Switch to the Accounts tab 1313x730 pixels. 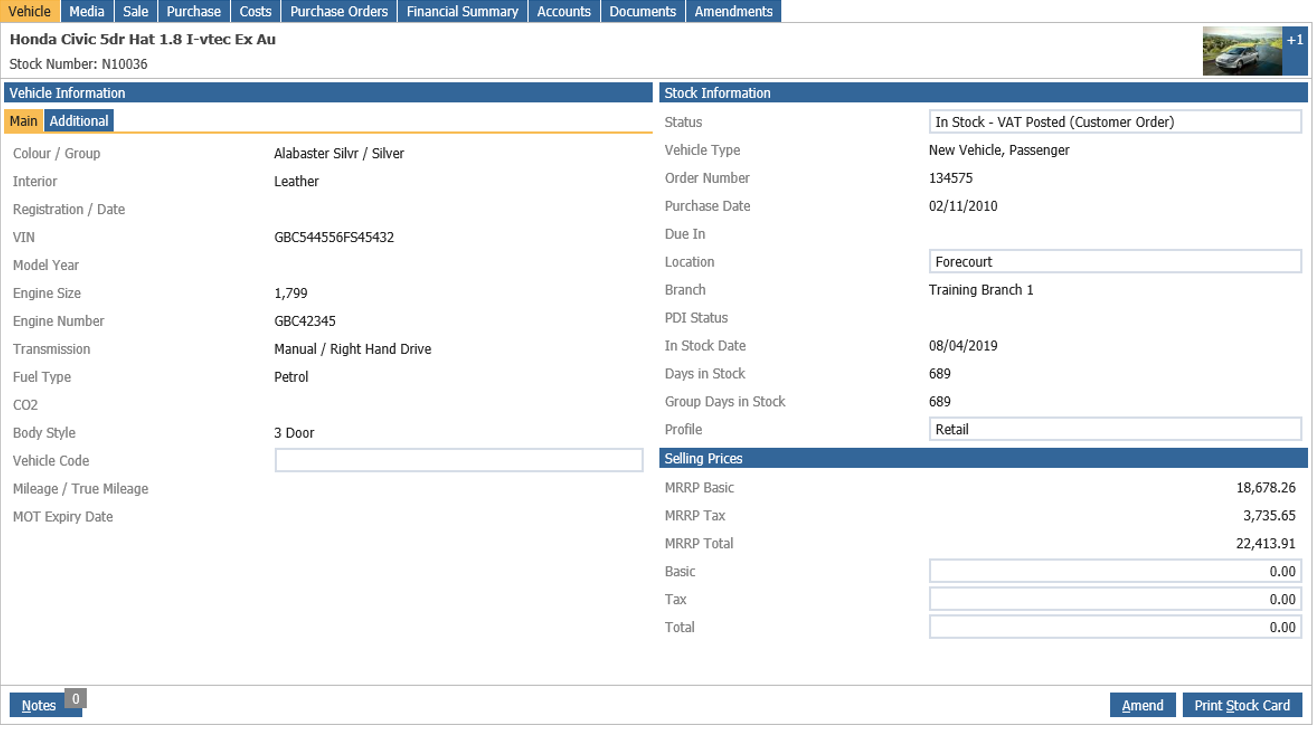pyautogui.click(x=564, y=11)
